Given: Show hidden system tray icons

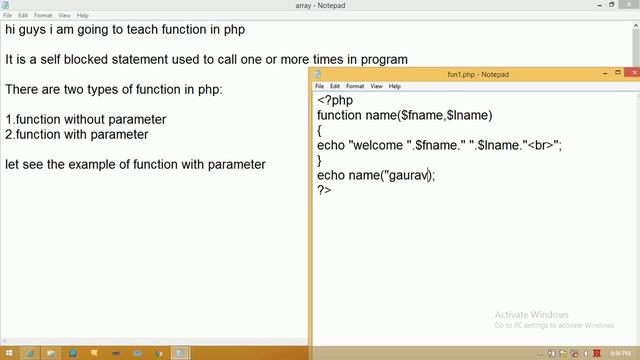Looking at the screenshot, I should click(540, 354).
